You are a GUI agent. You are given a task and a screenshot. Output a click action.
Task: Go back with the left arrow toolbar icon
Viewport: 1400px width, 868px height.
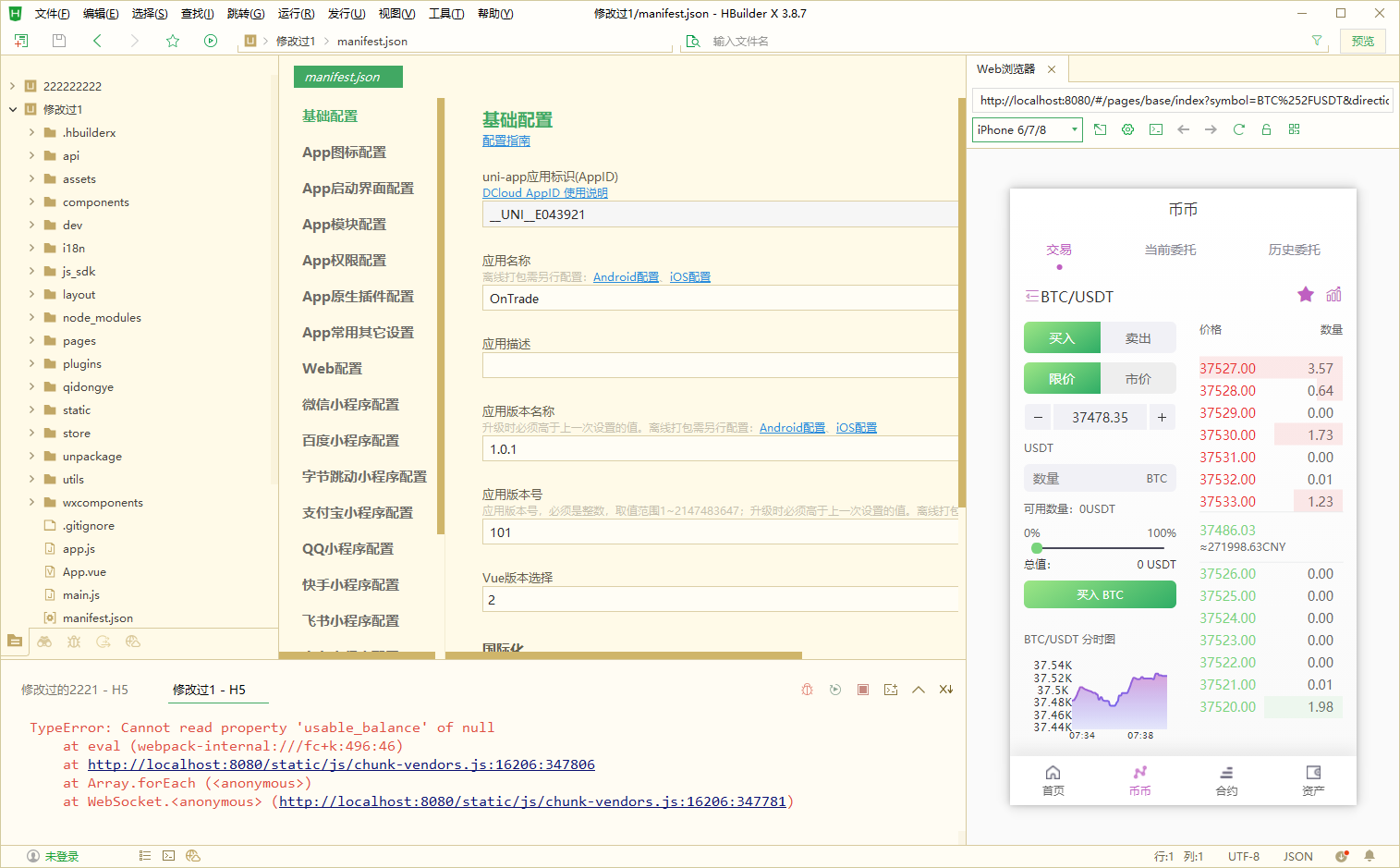pos(97,41)
